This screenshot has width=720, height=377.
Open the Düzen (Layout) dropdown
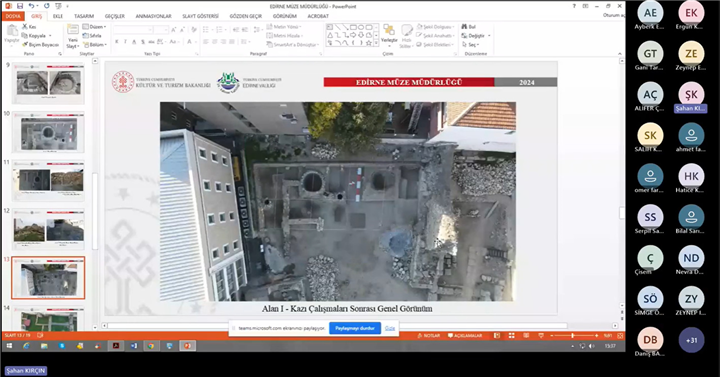click(x=95, y=27)
